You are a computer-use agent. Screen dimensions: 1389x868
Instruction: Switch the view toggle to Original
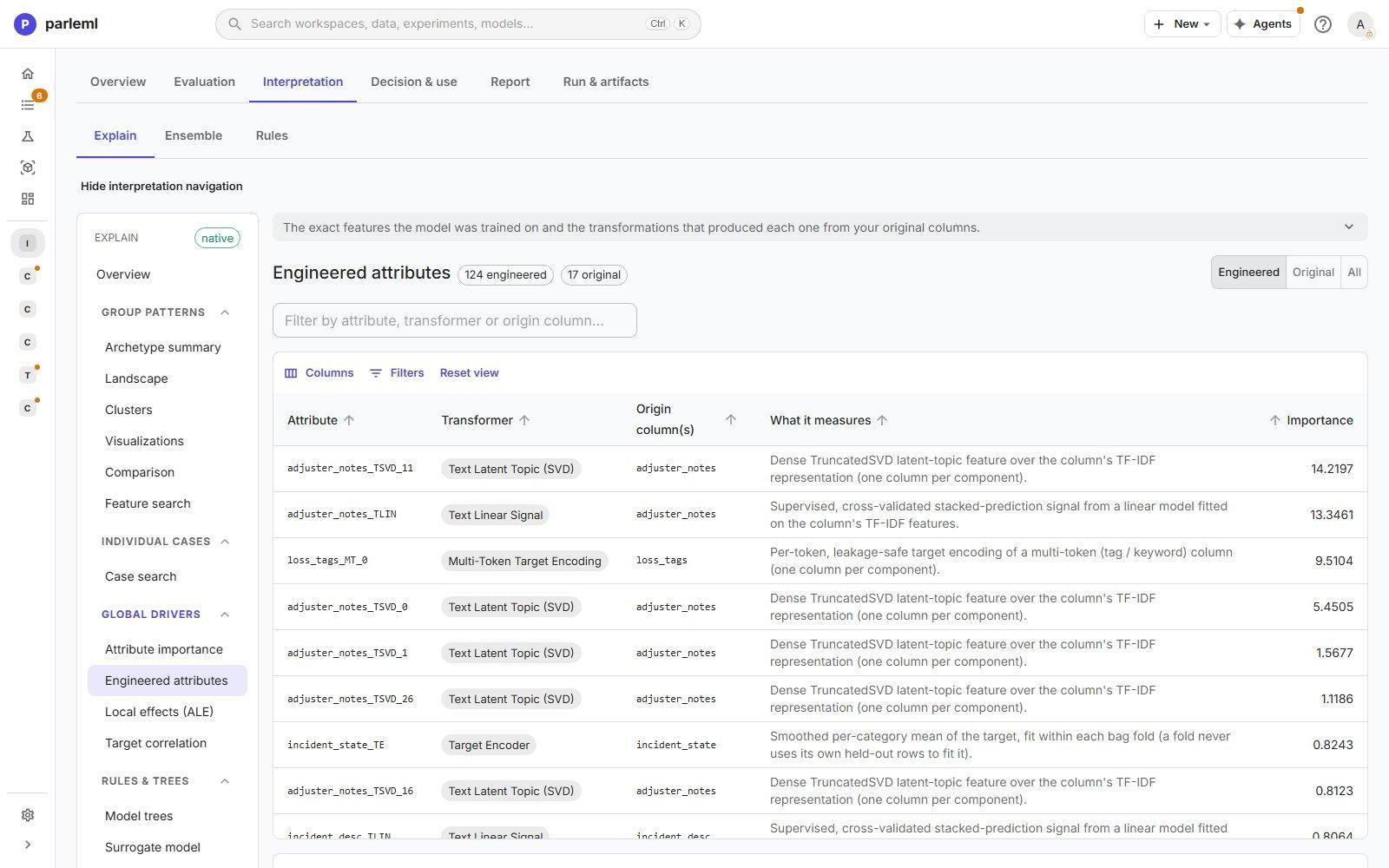coord(1313,273)
